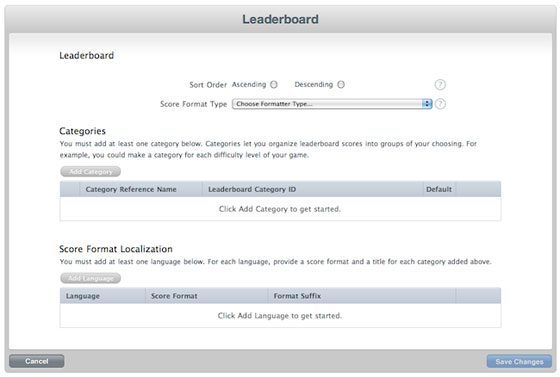Open the Choose Formatter Type dropdown
The image size is (560, 377).
[332, 104]
